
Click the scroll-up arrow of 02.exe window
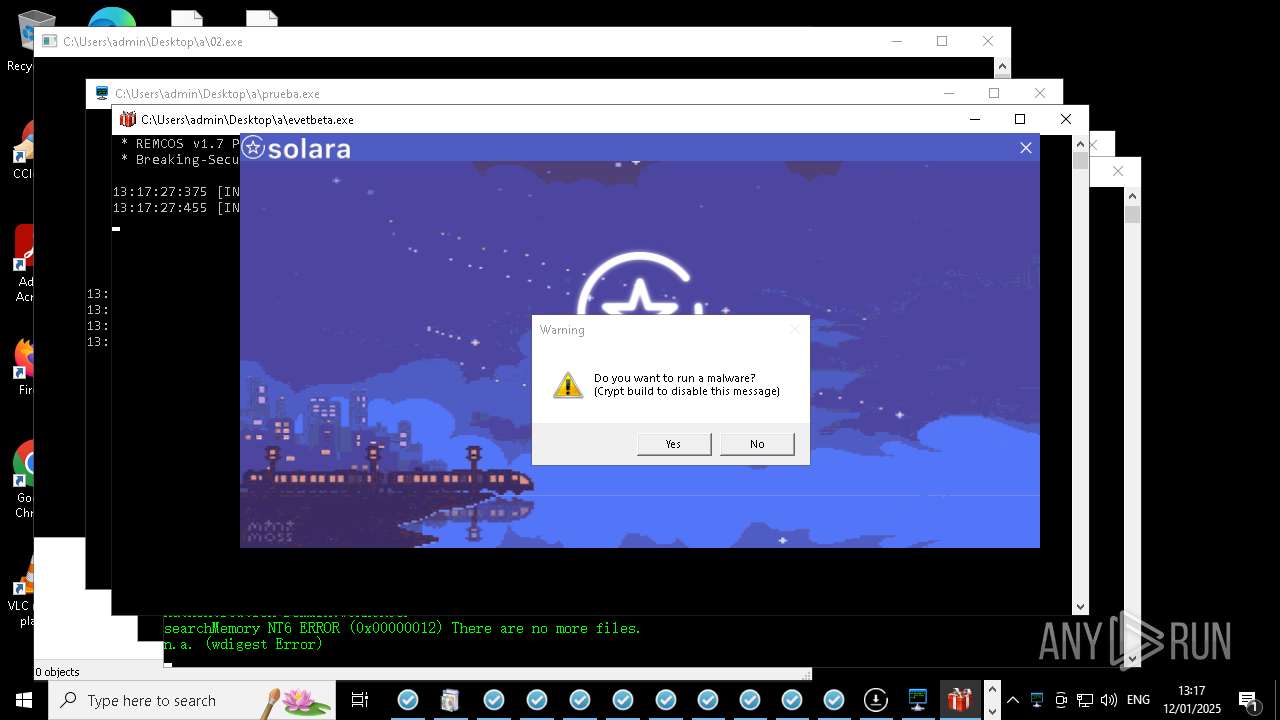pyautogui.click(x=1002, y=66)
